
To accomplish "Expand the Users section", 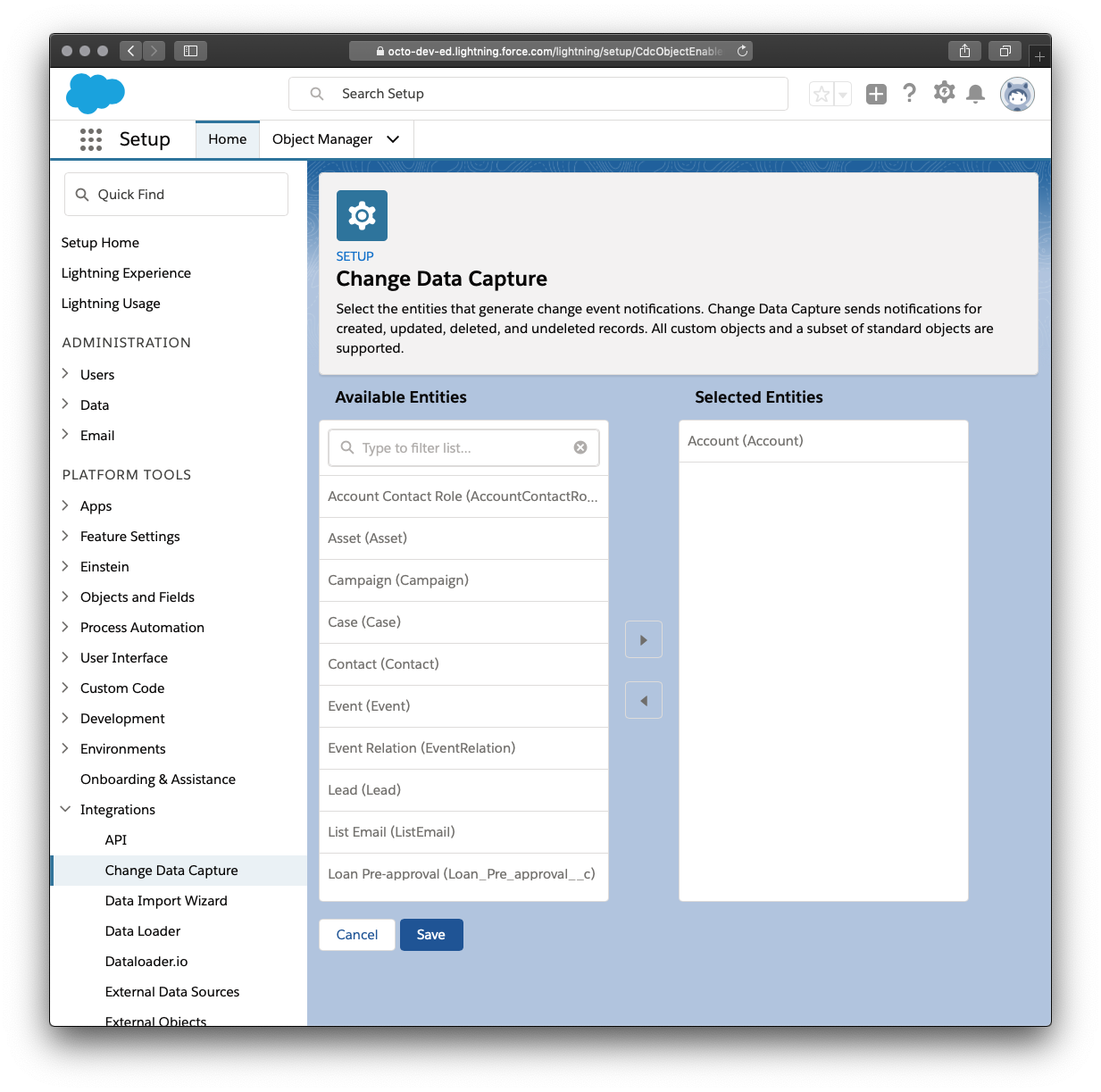I will tap(65, 374).
